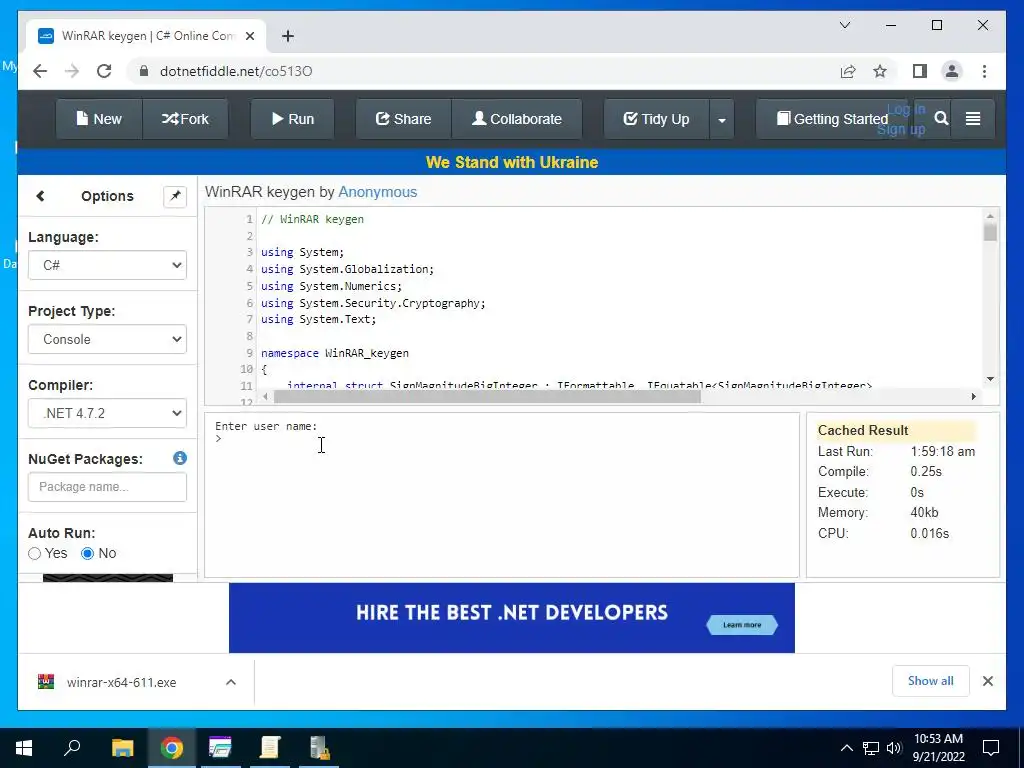Focus the NuGet Package name field
The height and width of the screenshot is (768, 1024).
click(x=107, y=487)
